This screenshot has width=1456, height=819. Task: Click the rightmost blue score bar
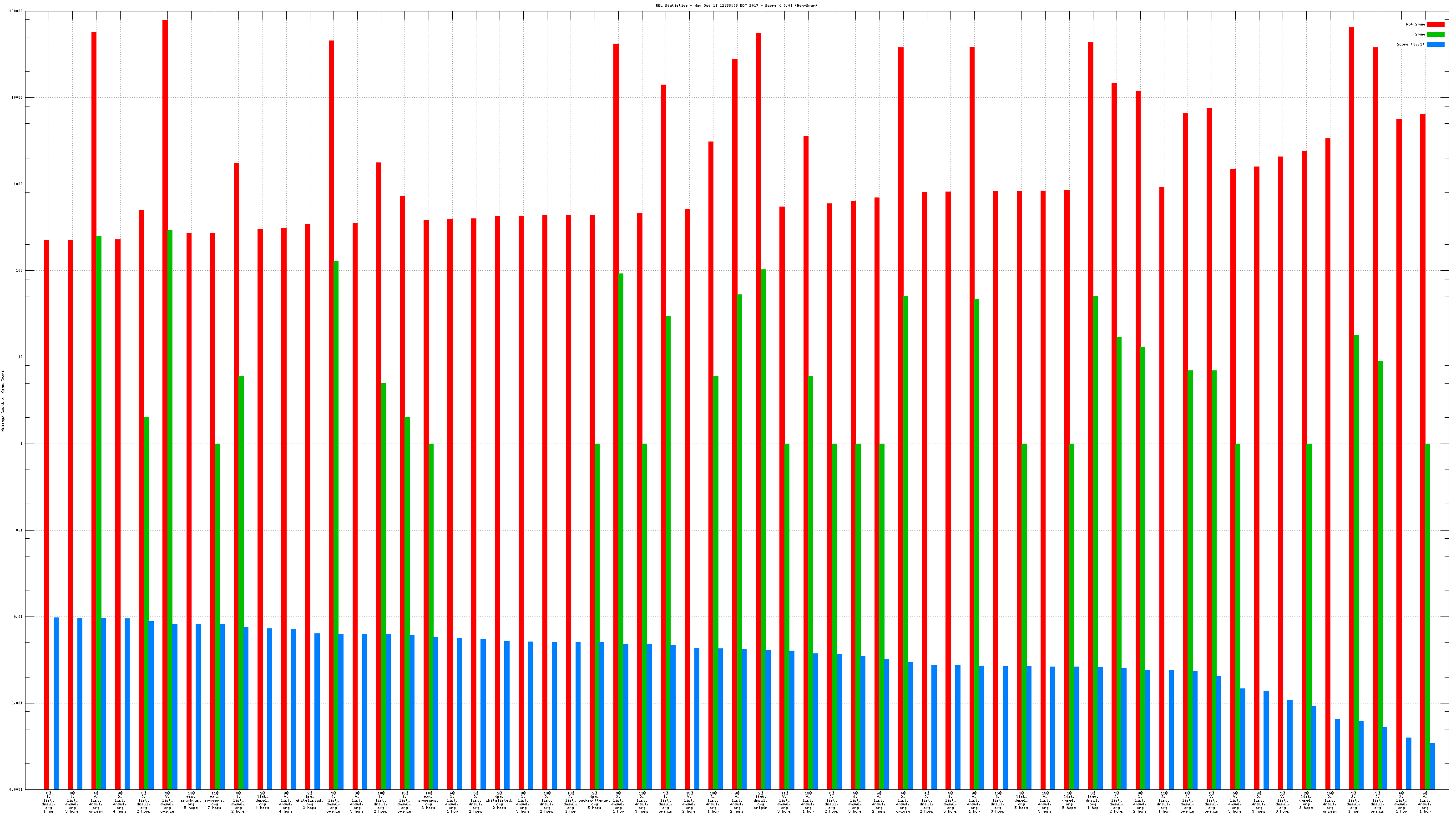1432,766
